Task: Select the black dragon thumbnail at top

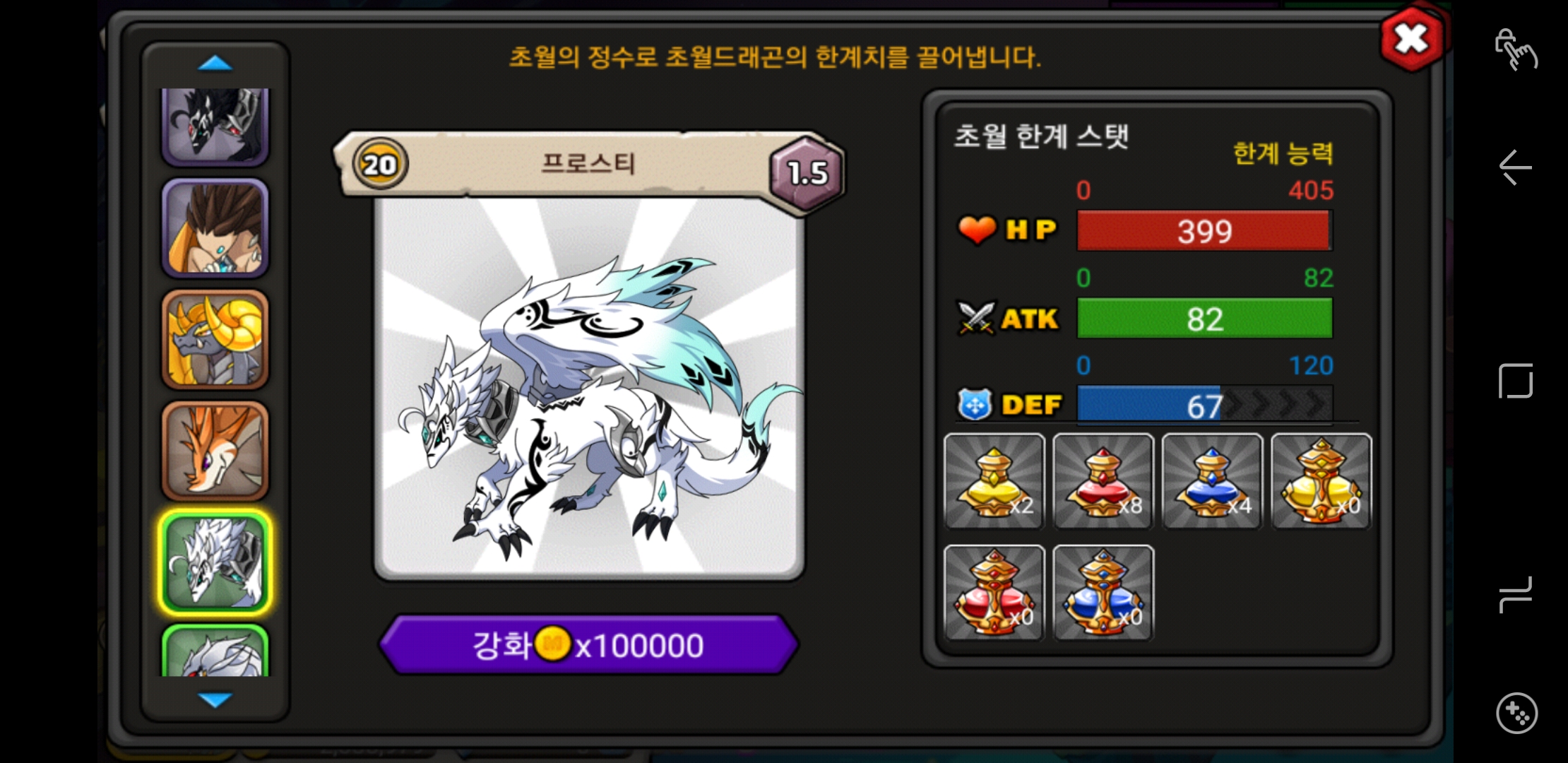Action: click(215, 126)
